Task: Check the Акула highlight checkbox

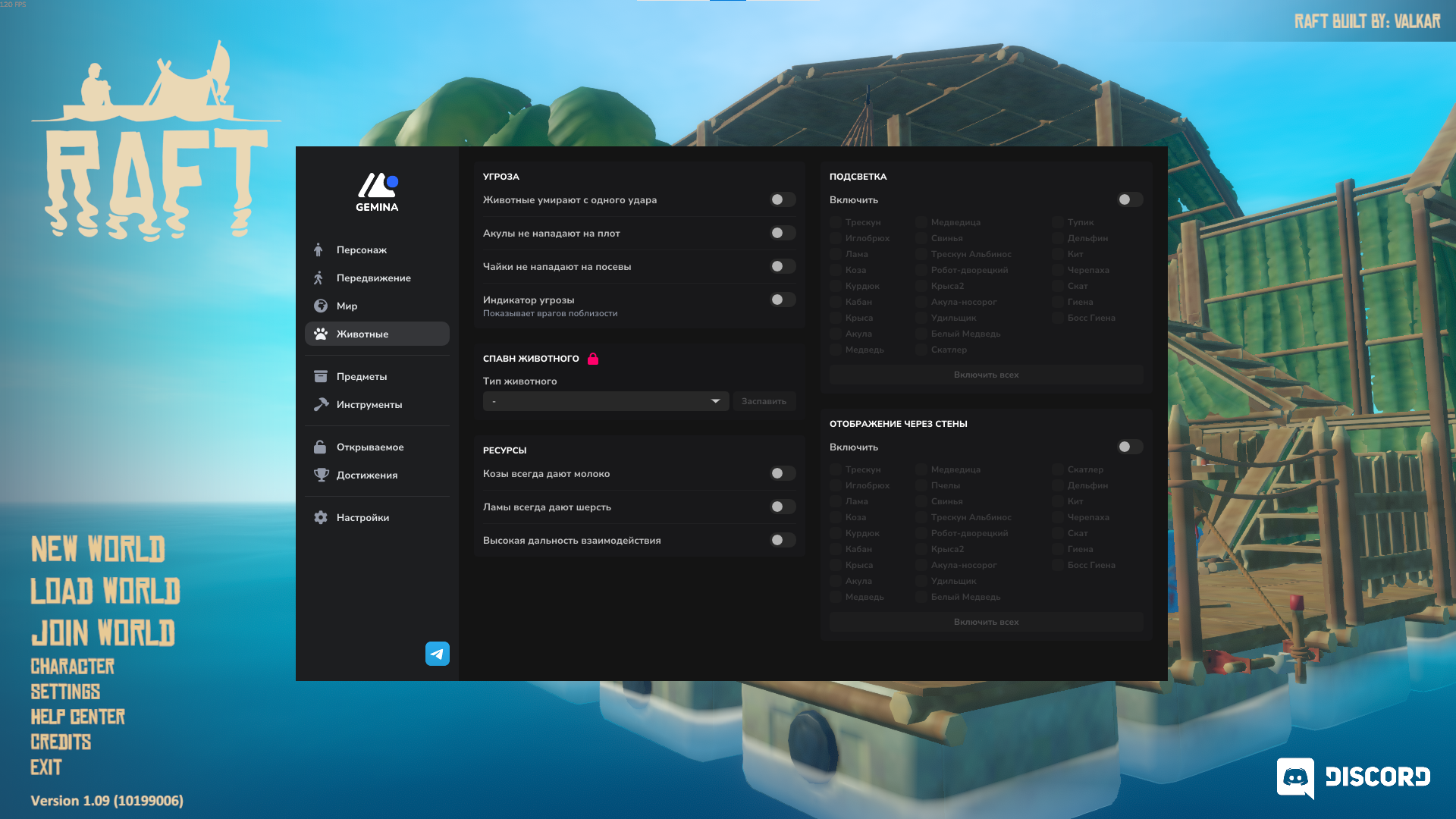Action: pyautogui.click(x=836, y=334)
